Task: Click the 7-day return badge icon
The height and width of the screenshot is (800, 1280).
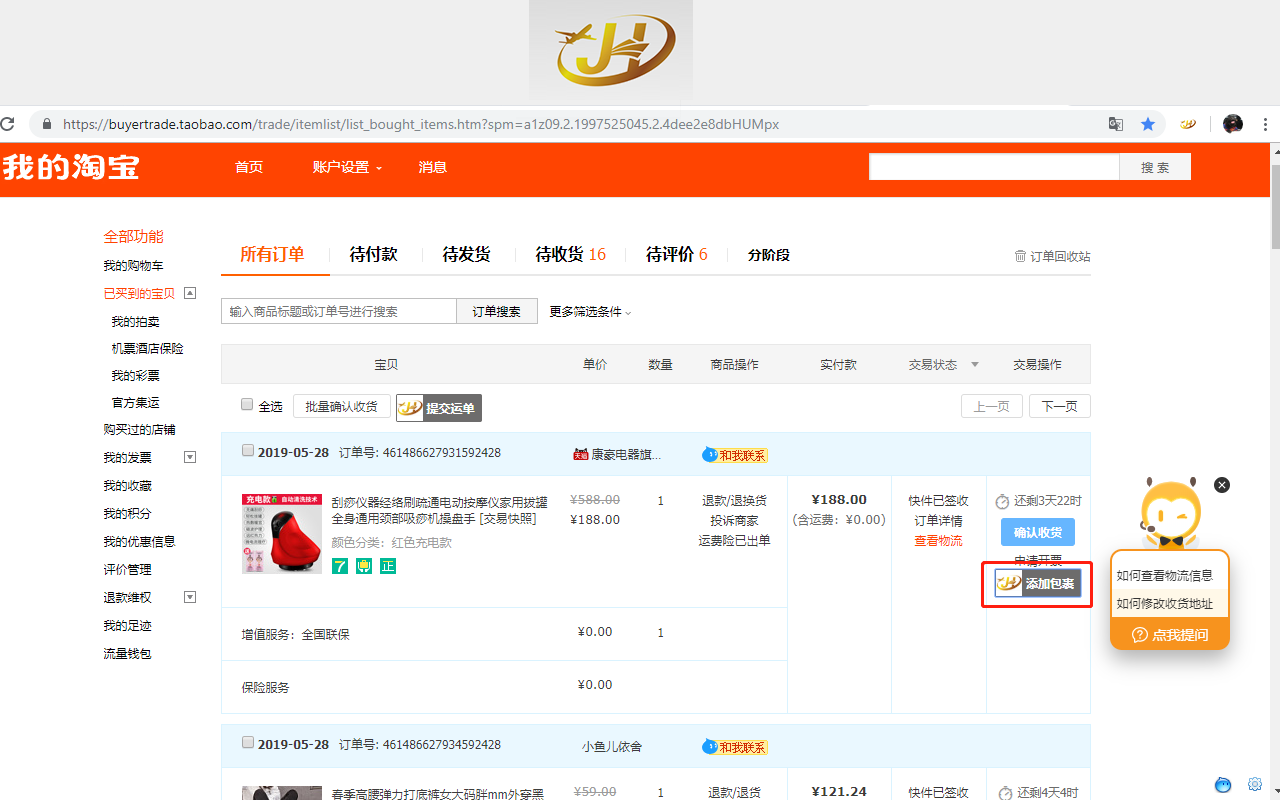Action: [x=340, y=566]
